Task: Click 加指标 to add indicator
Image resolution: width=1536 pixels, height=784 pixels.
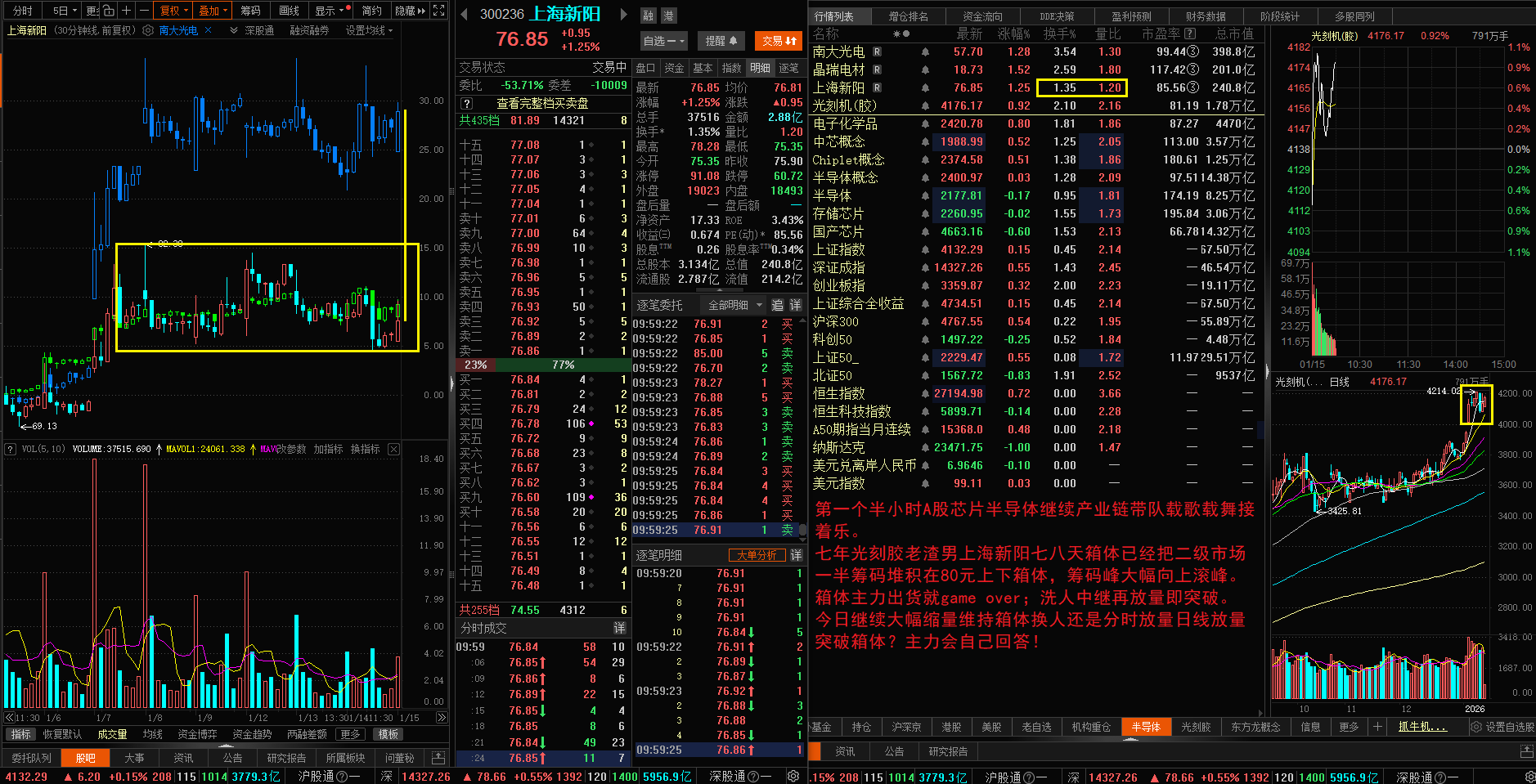Action: [x=328, y=449]
